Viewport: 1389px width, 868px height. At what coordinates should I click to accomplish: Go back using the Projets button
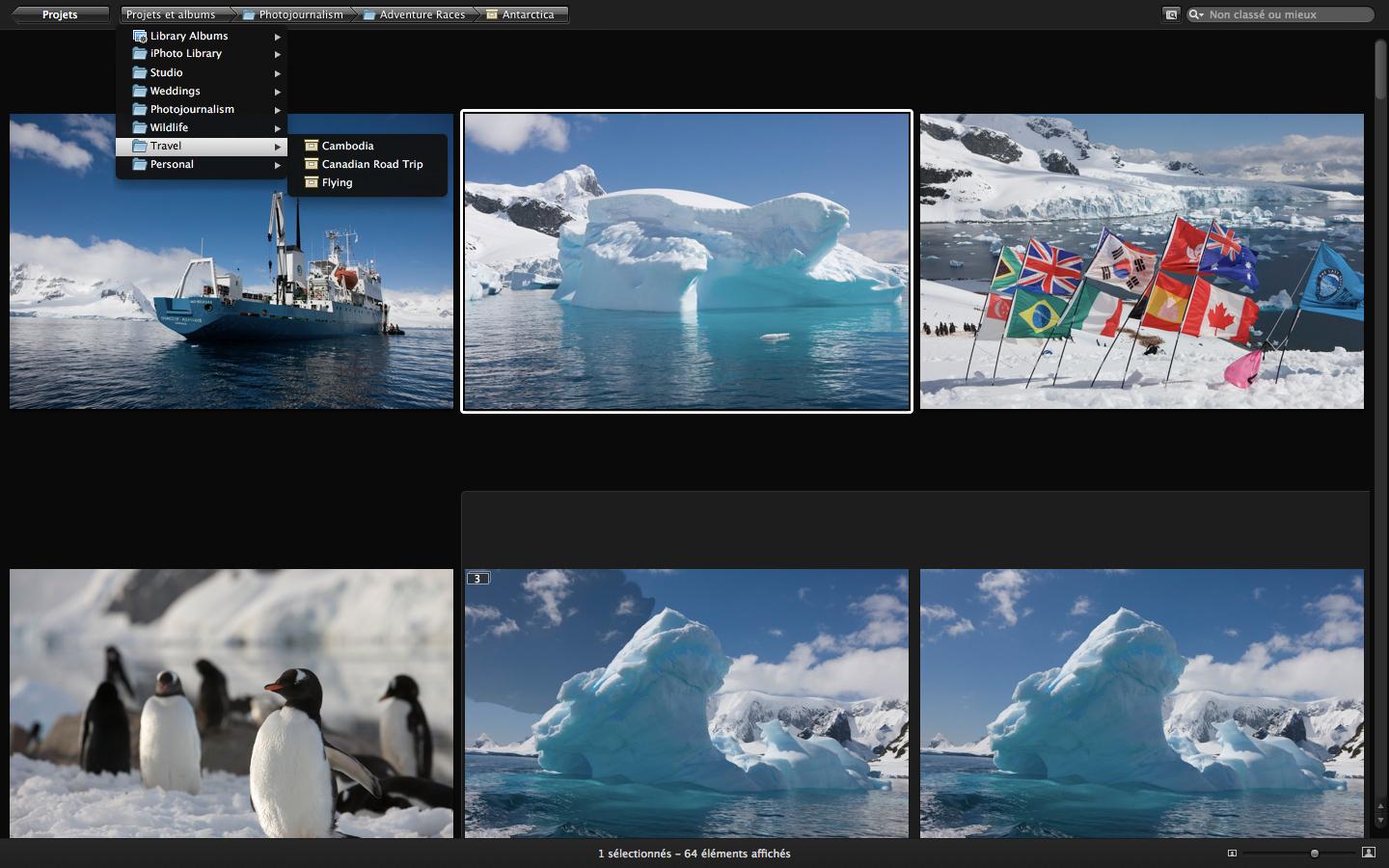[60, 14]
